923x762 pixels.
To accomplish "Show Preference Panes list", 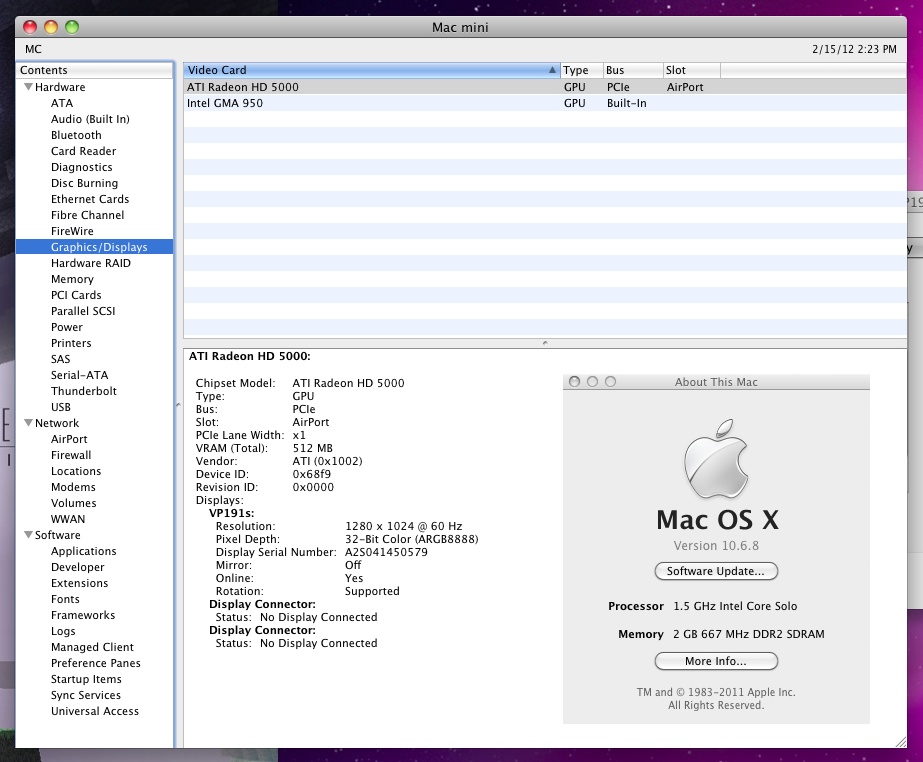I will [96, 663].
